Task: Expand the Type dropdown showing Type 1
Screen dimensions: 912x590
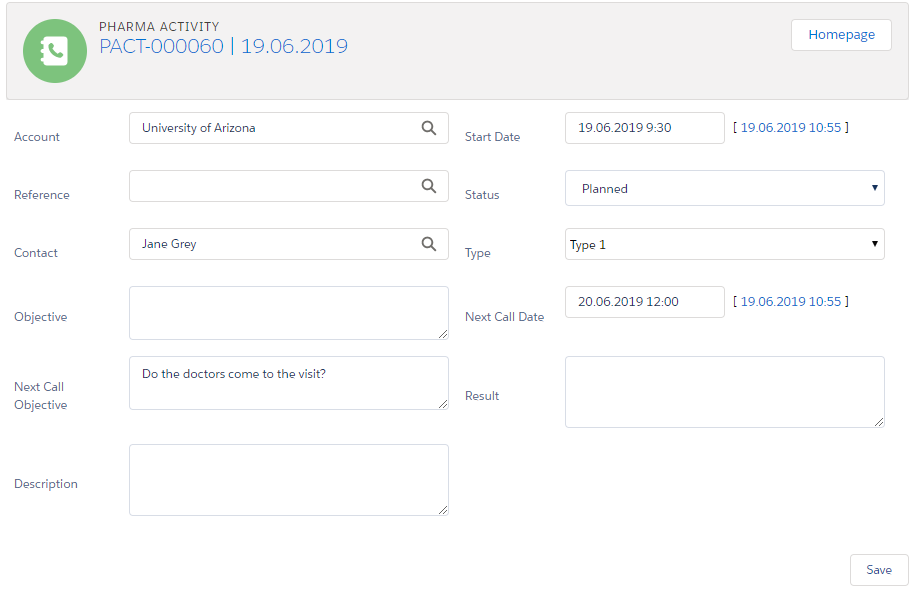Action: tap(724, 244)
